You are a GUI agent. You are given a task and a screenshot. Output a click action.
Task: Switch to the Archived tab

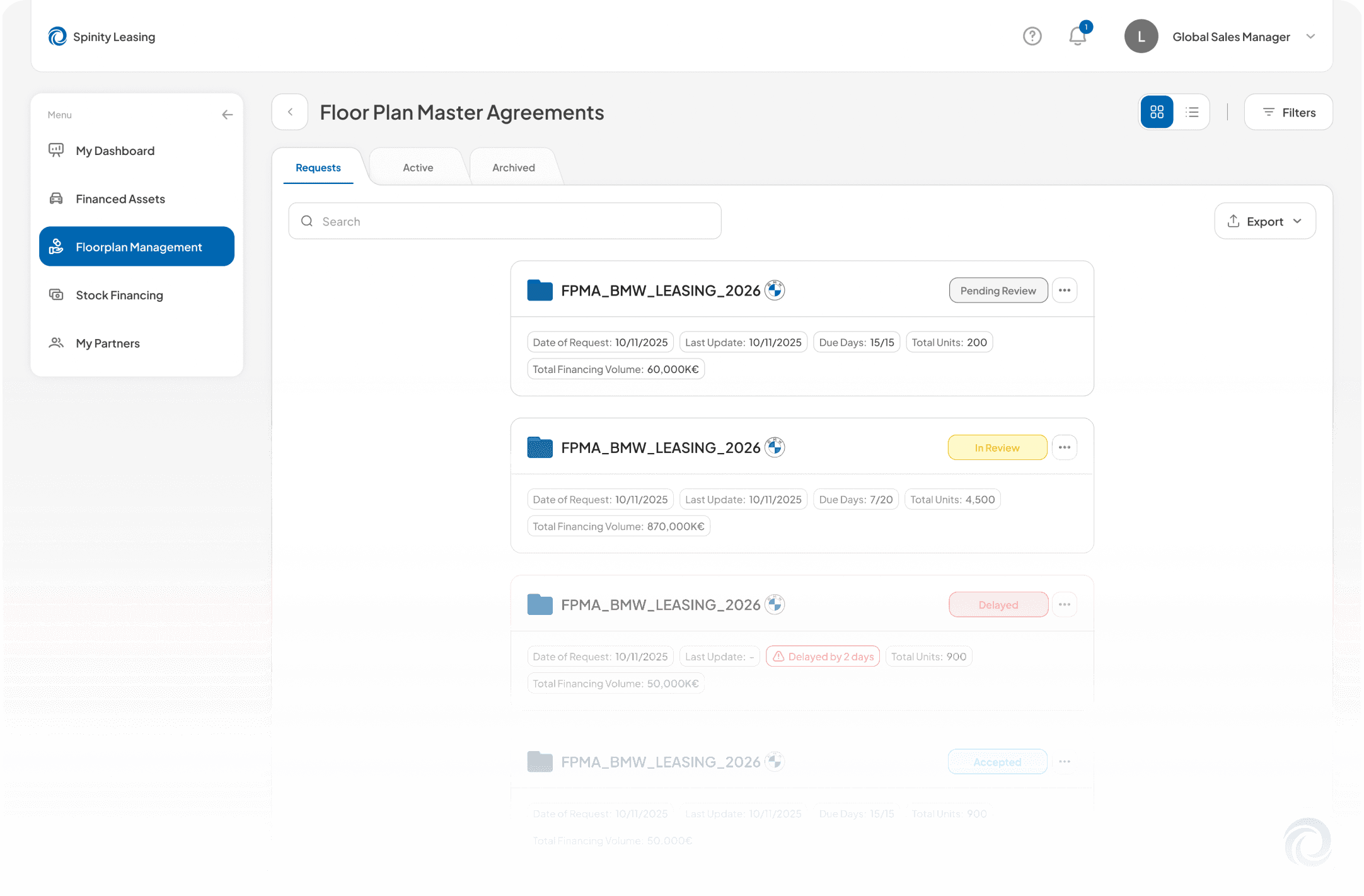pyautogui.click(x=513, y=168)
